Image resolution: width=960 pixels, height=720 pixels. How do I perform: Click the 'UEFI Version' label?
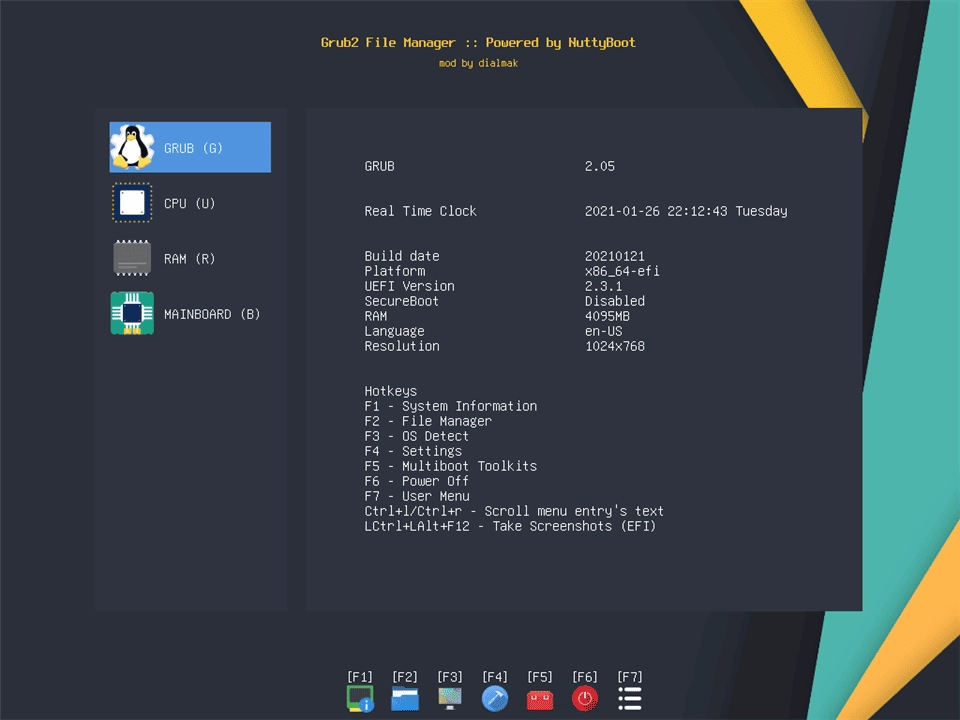409,286
